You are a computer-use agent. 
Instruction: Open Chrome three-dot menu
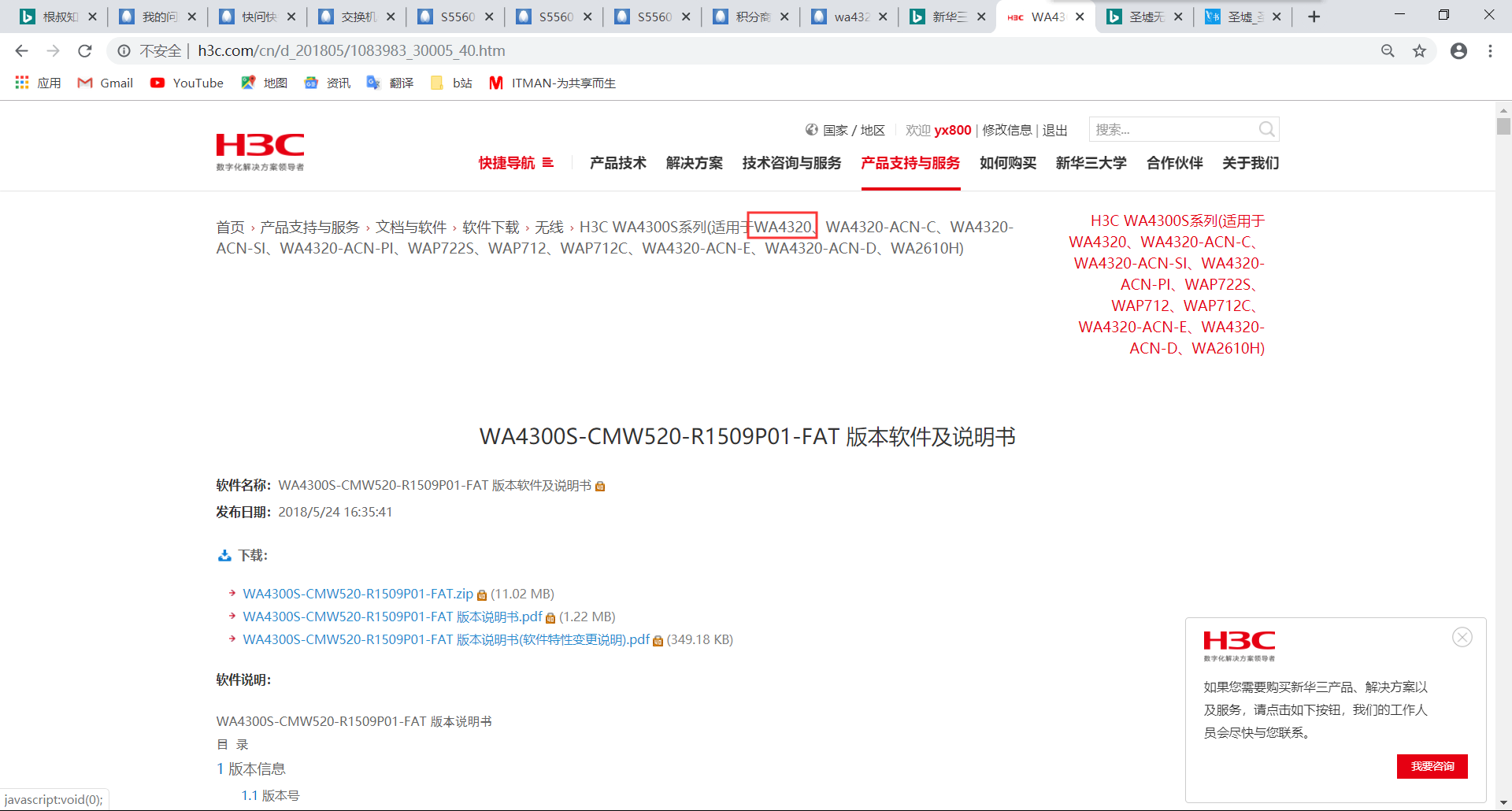(x=1490, y=51)
